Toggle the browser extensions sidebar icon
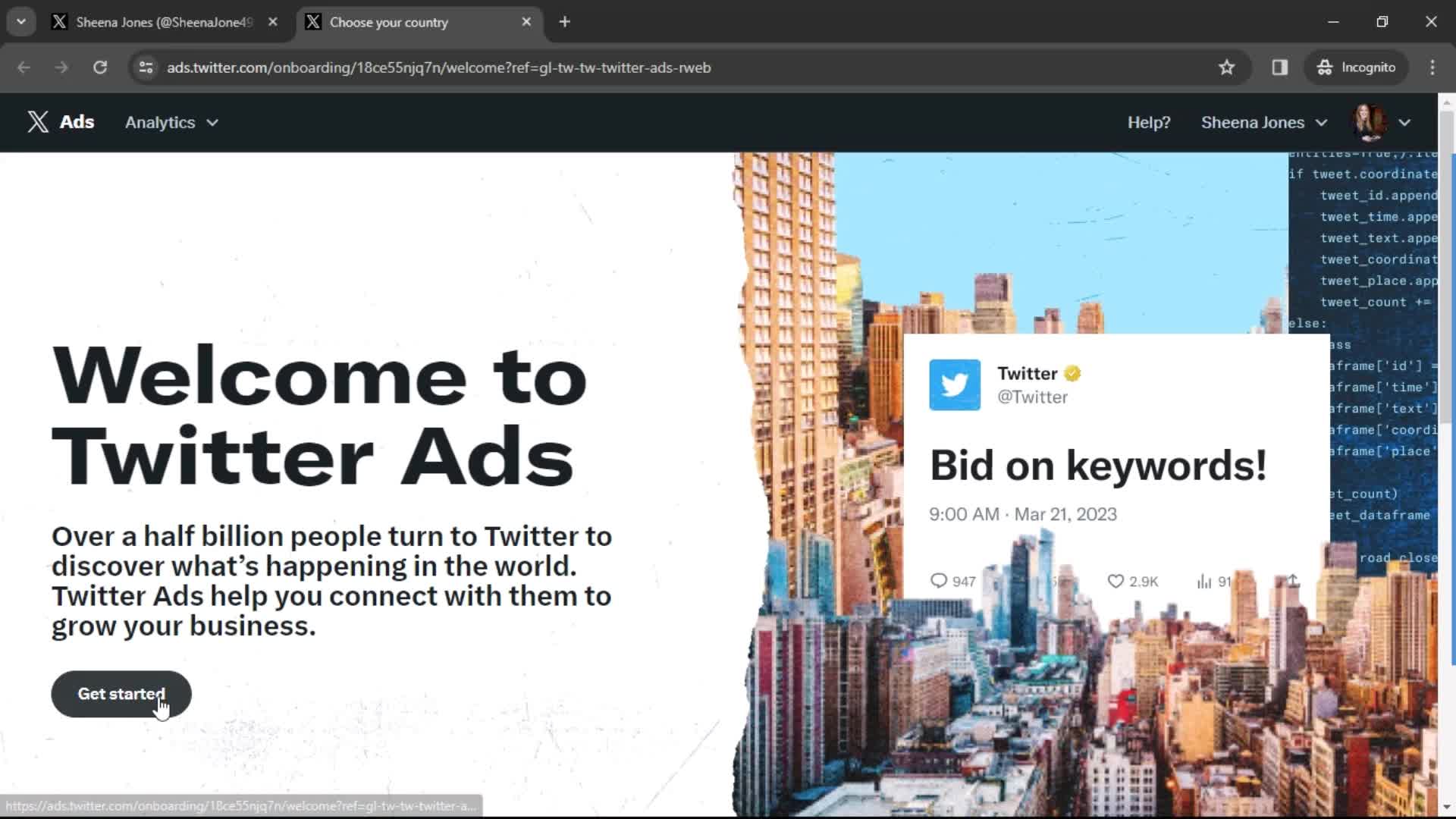 pyautogui.click(x=1280, y=67)
